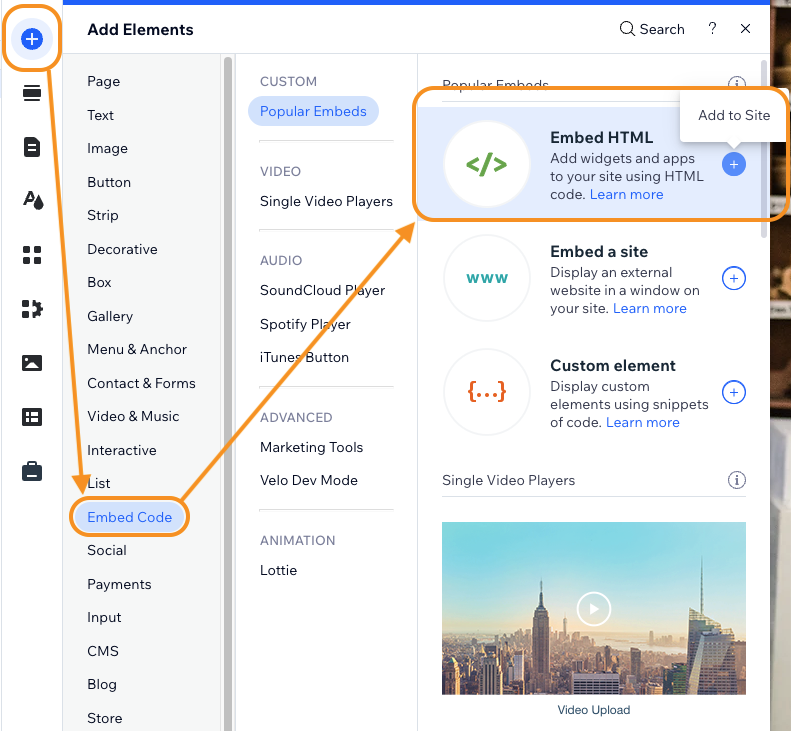The height and width of the screenshot is (731, 791).
Task: Open Menu & Anchor category
Action: 137,349
